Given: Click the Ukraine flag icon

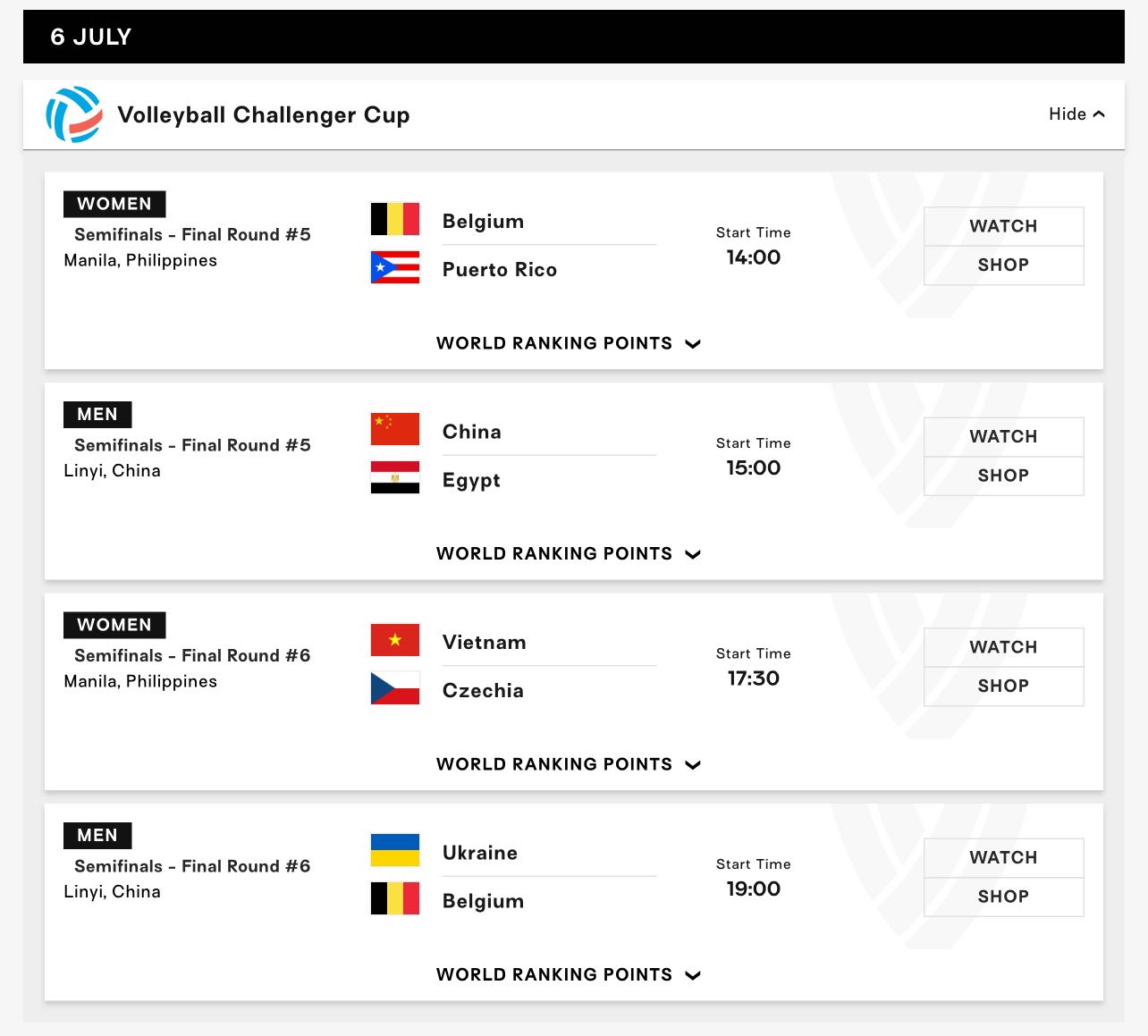Looking at the screenshot, I should (x=395, y=850).
